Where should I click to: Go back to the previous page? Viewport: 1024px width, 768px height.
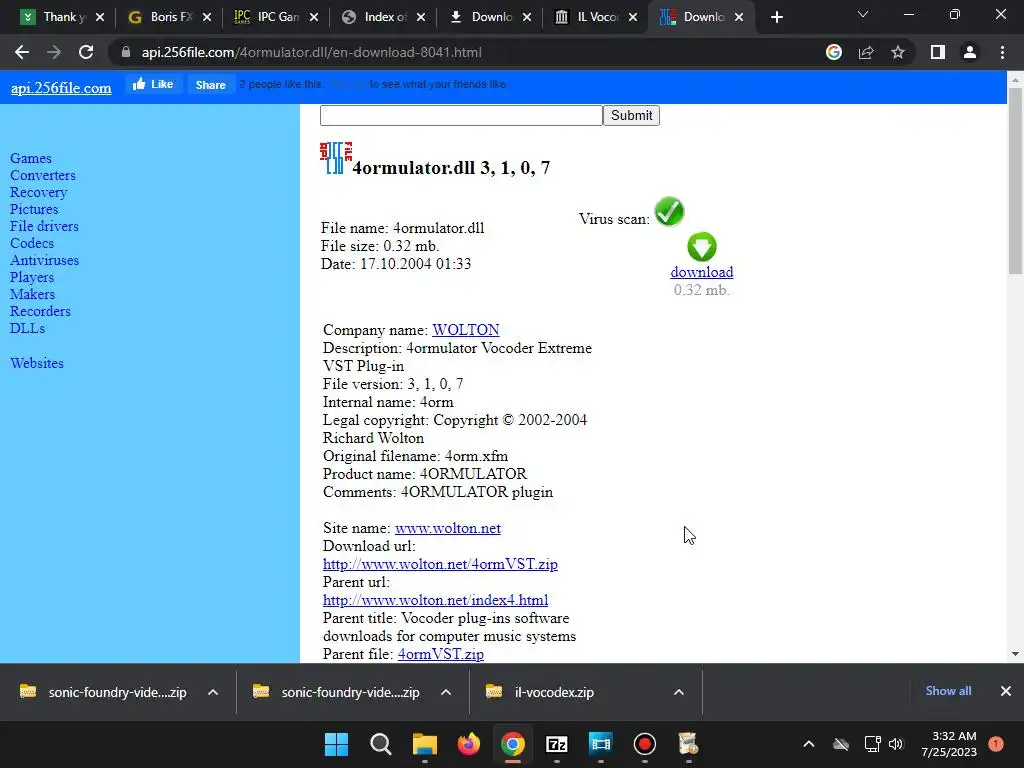coord(22,52)
